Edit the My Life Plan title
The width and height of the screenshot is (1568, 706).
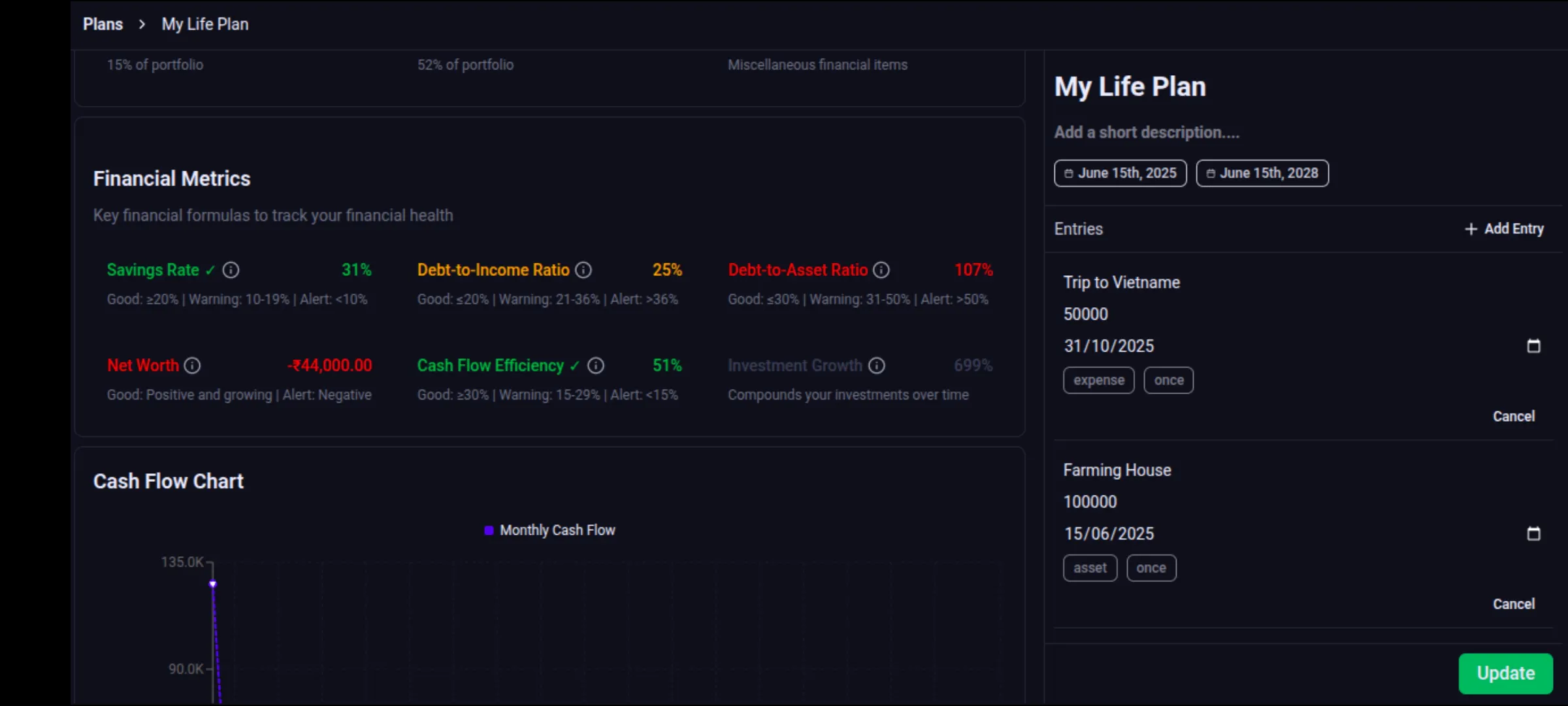tap(1130, 87)
